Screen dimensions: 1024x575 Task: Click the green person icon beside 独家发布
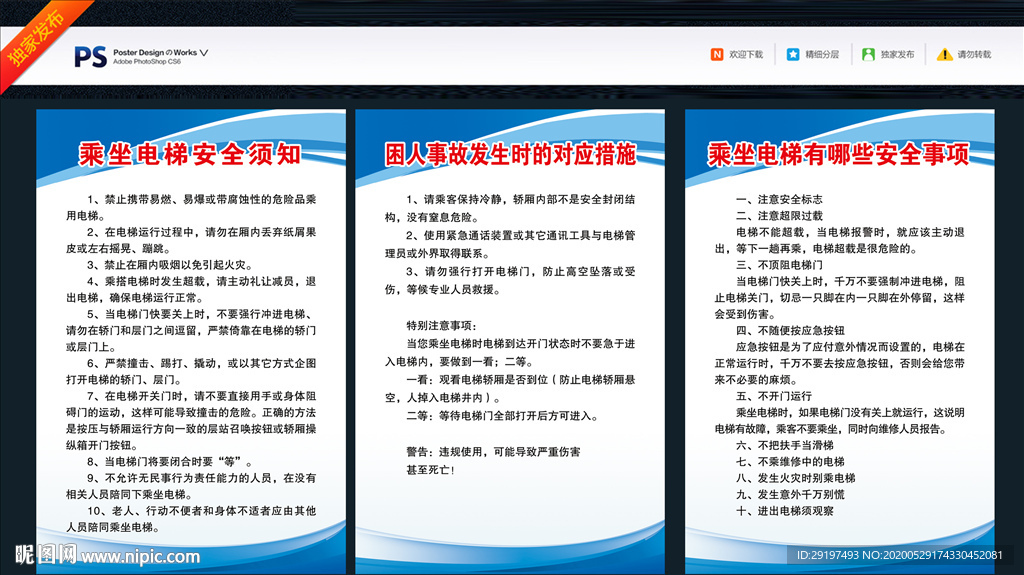868,54
